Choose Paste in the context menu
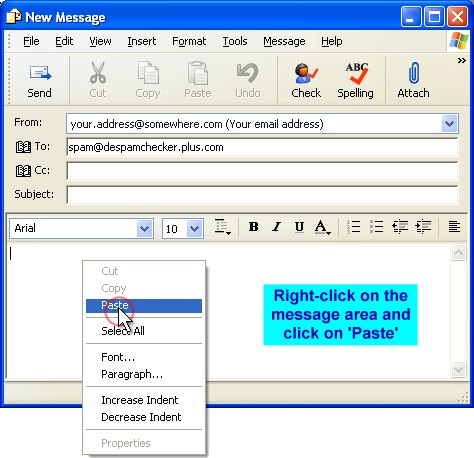Viewport: 474px width, 458px height. pyautogui.click(x=144, y=306)
